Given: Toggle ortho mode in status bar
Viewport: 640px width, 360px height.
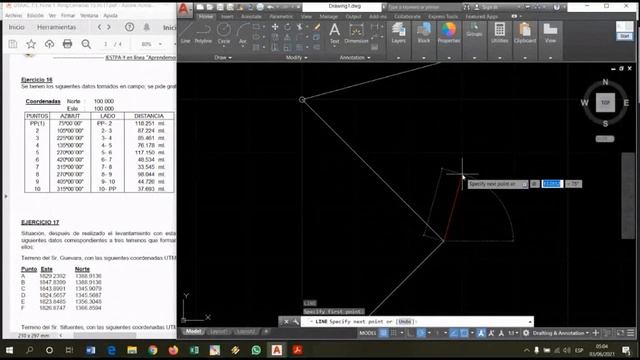Looking at the screenshot, I should tap(410, 333).
